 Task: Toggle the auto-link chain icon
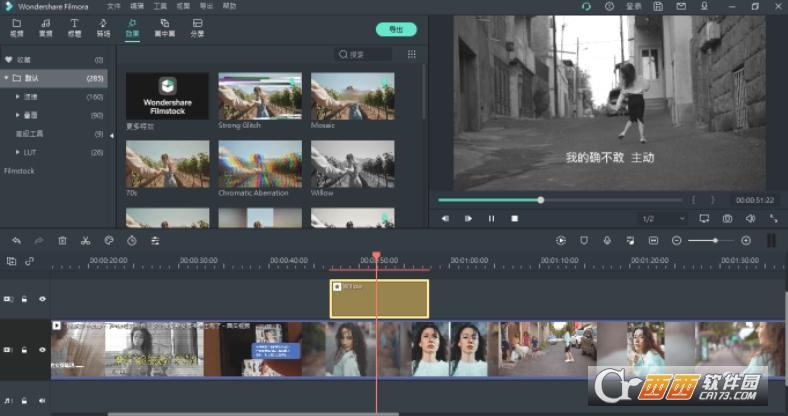tap(30, 261)
